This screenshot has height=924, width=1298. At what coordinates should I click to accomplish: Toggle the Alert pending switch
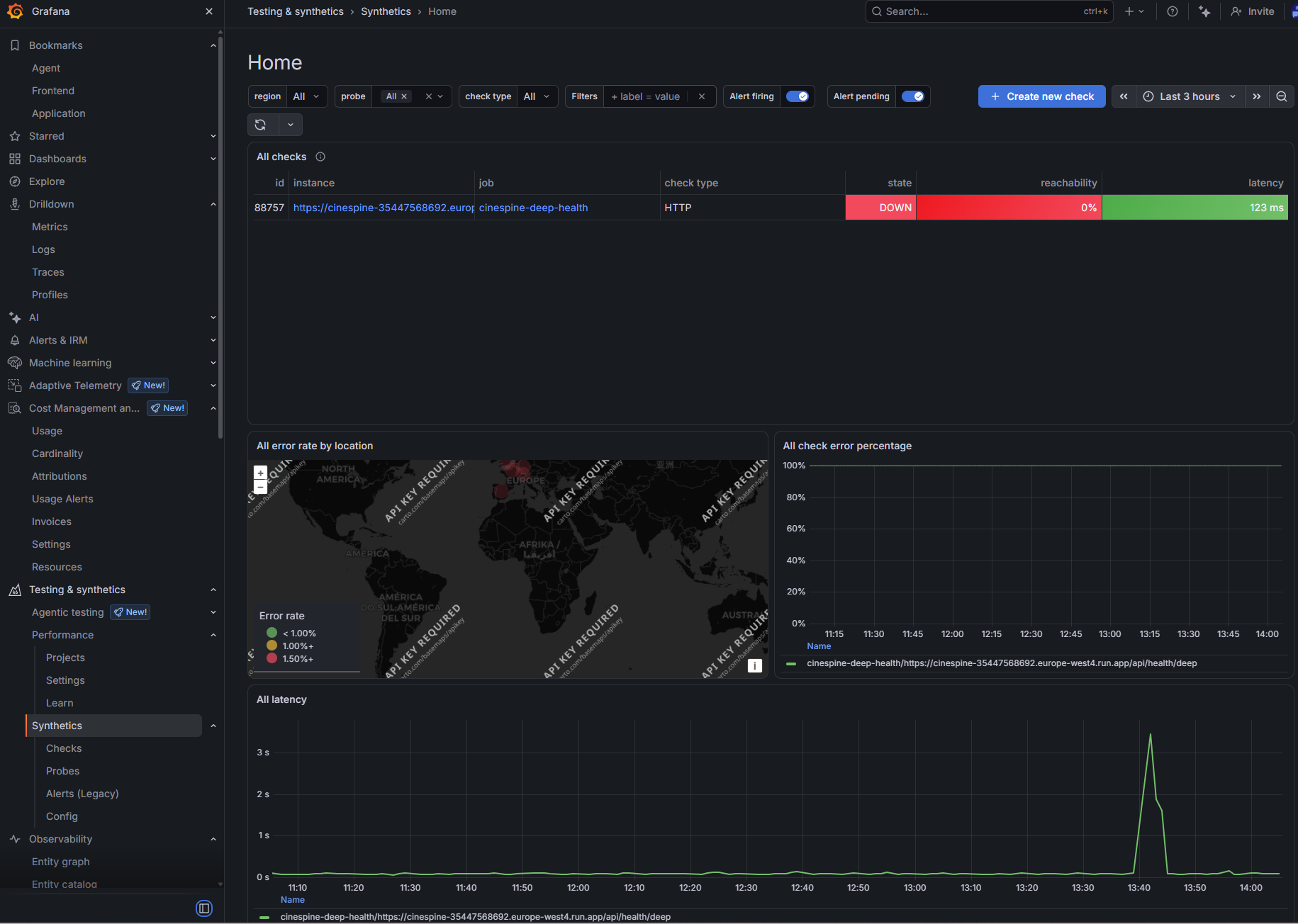913,96
